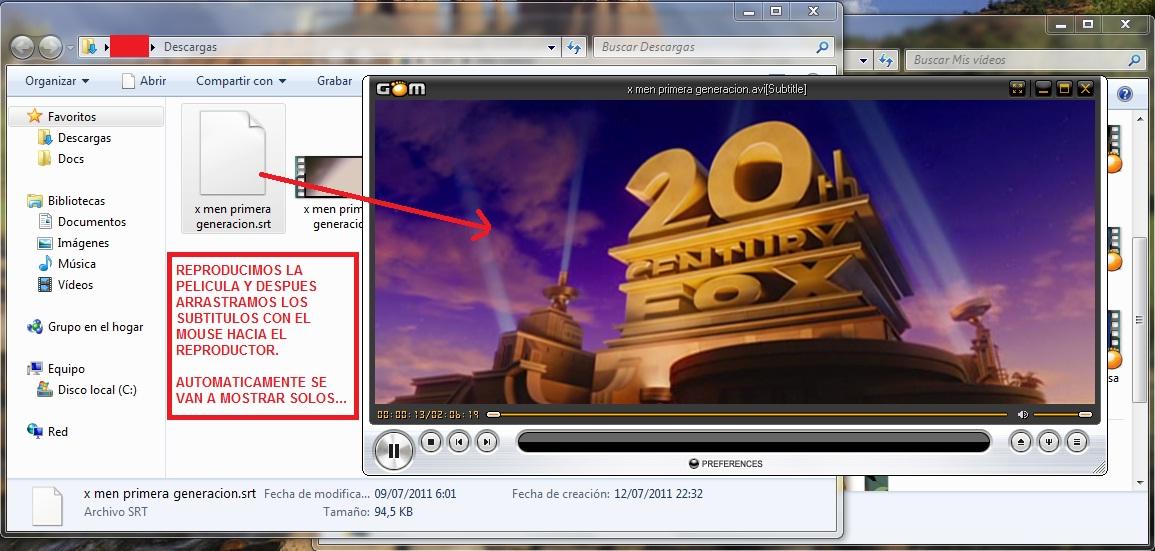Screen dimensions: 1155x551
Task: Adjust the GOM volume slider
Action: pos(1063,415)
